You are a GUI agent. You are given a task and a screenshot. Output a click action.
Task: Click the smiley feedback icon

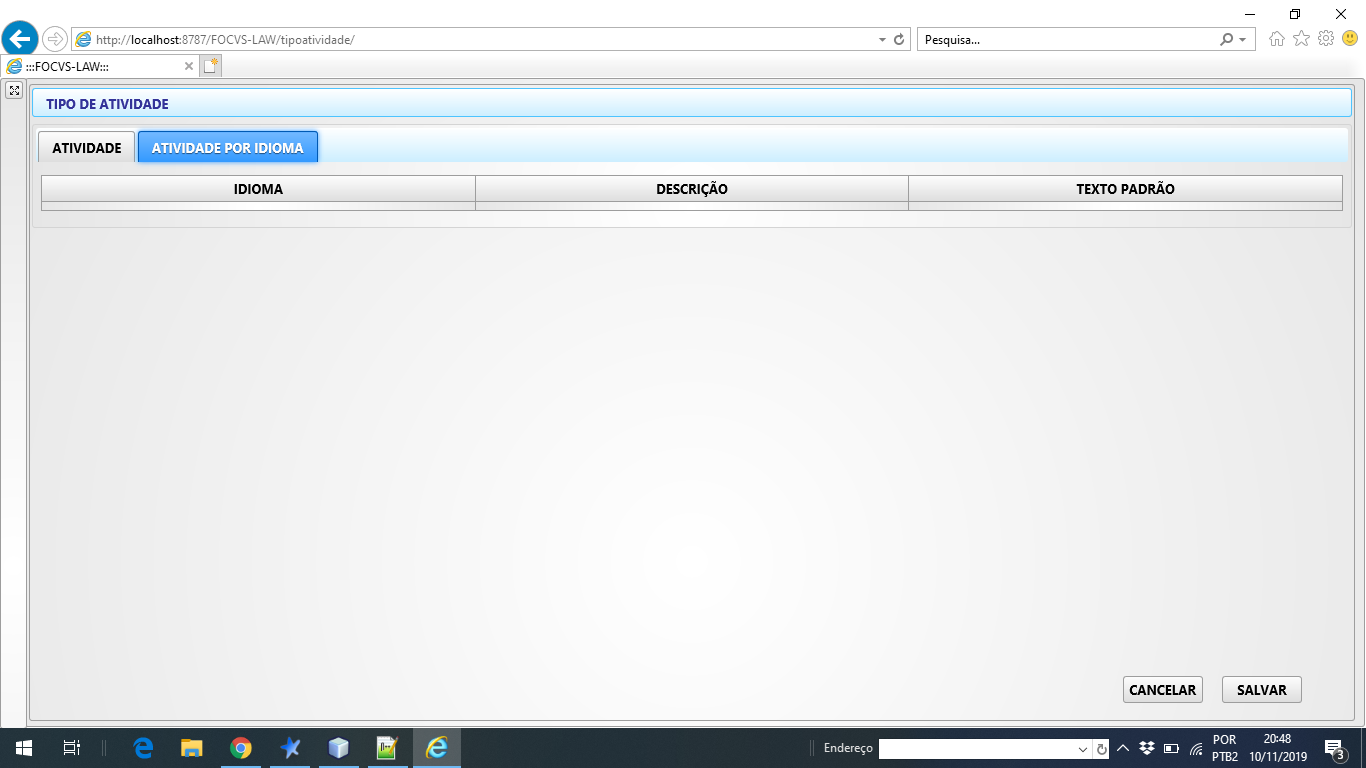tap(1350, 39)
